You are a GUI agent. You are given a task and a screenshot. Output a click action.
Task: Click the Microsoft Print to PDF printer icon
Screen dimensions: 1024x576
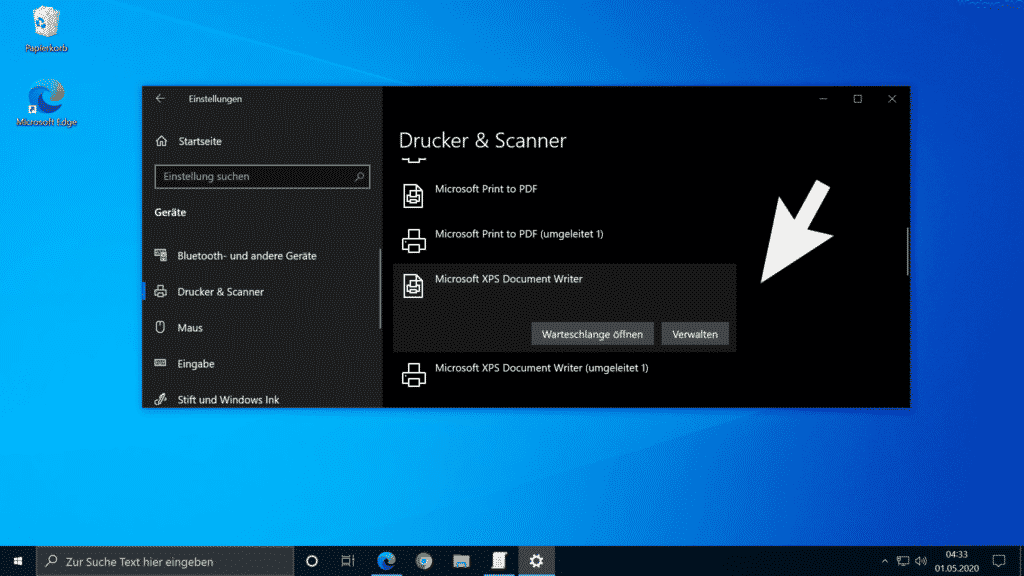(x=413, y=196)
